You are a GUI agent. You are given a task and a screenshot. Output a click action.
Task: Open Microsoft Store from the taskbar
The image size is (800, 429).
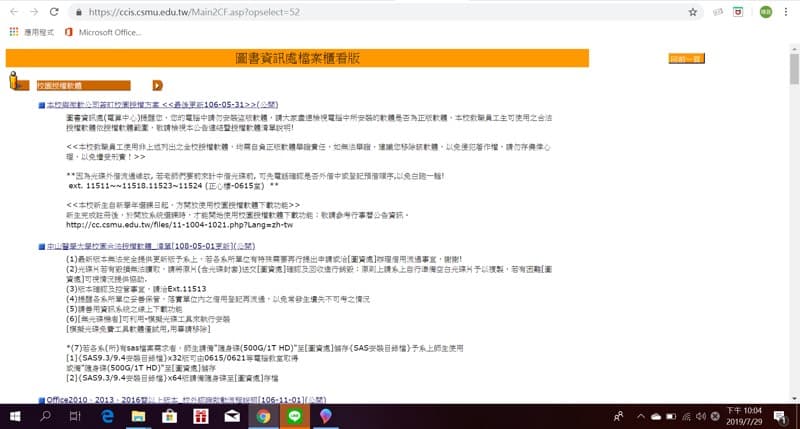point(169,417)
